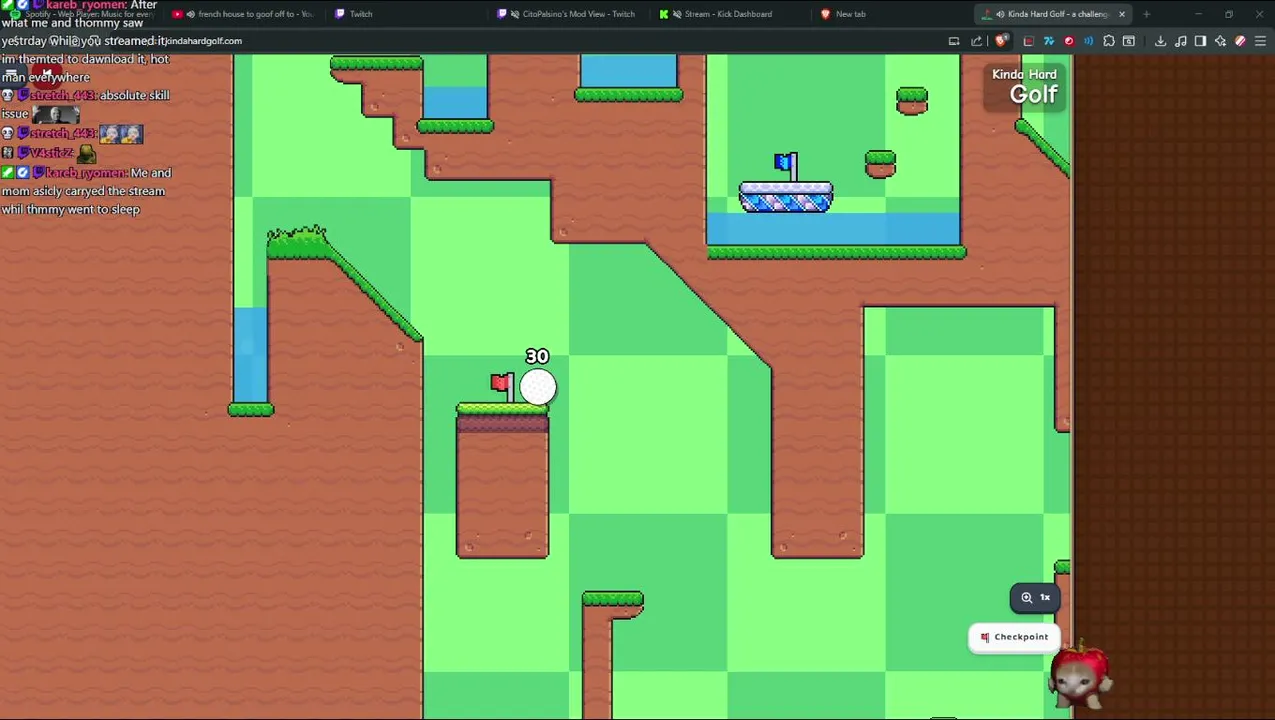Screen dimensions: 1275x720
Task: Click the strawberry cat sticker overlay
Action: click(x=1079, y=678)
